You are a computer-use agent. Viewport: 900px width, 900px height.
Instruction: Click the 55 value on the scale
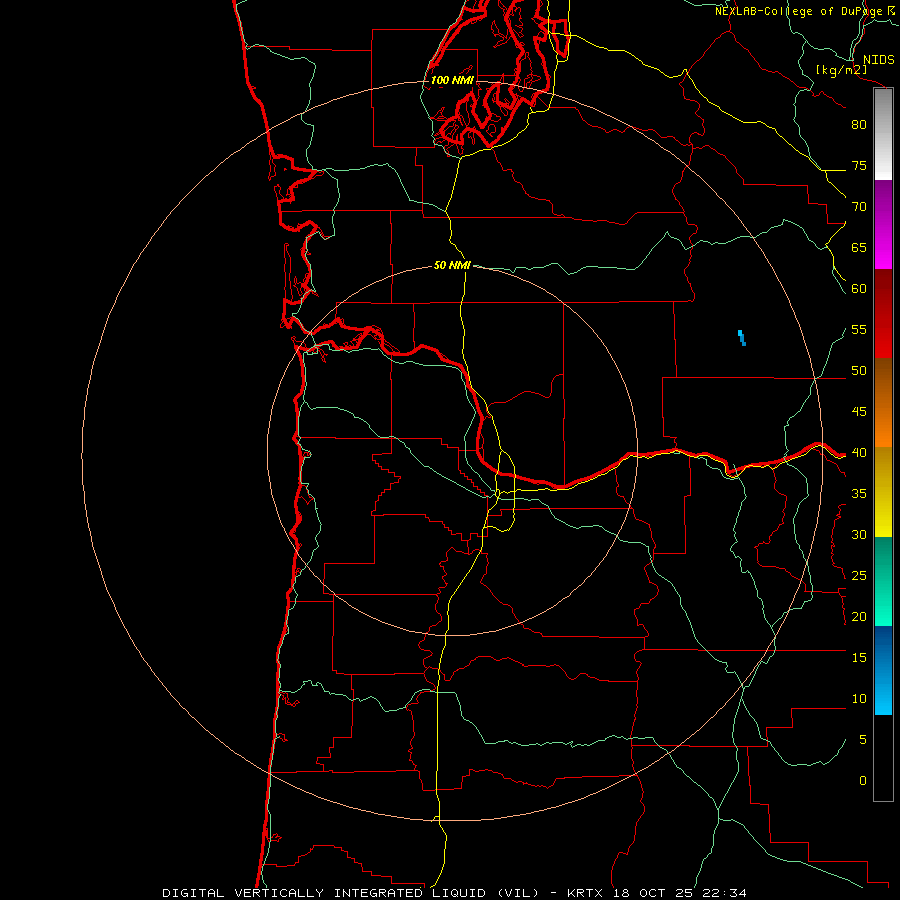[x=859, y=329]
